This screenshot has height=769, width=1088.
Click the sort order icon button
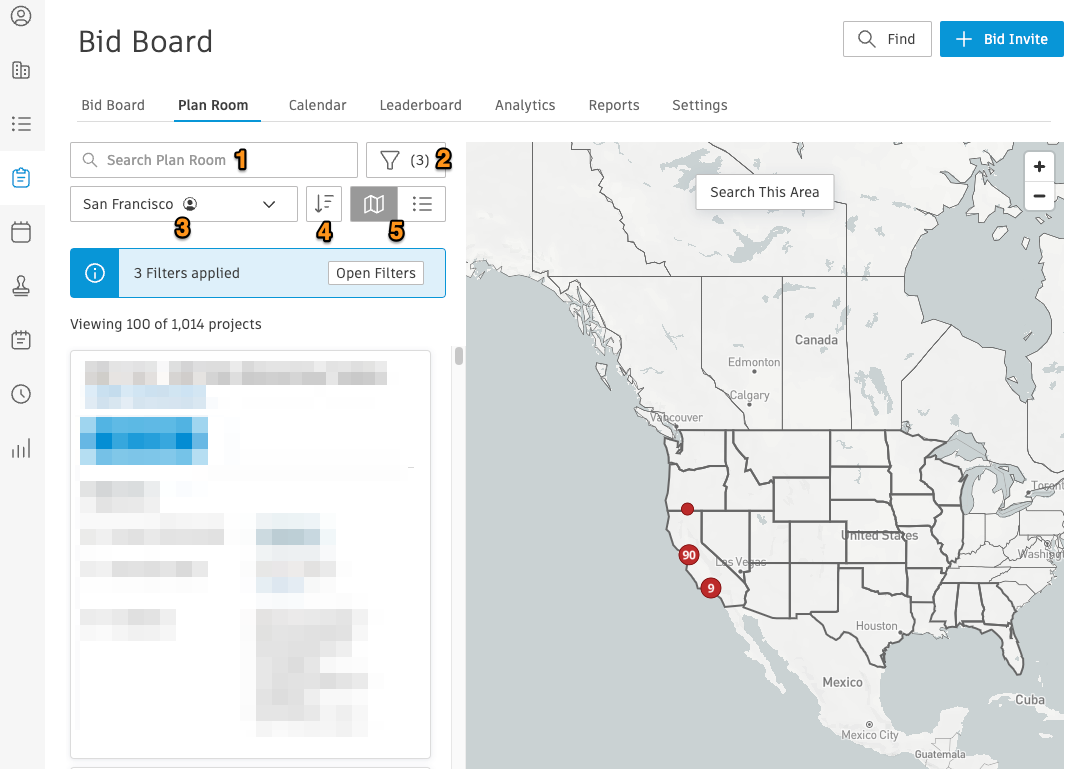324,204
